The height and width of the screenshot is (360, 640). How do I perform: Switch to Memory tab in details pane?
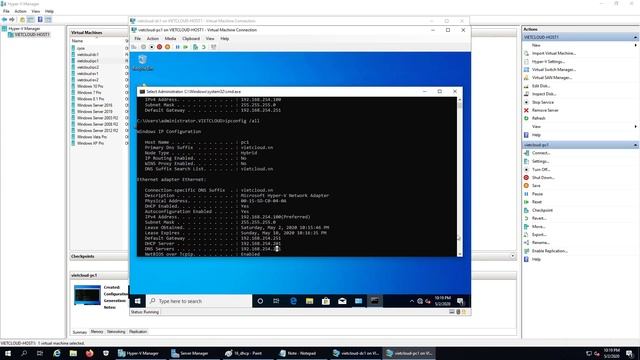[97, 332]
